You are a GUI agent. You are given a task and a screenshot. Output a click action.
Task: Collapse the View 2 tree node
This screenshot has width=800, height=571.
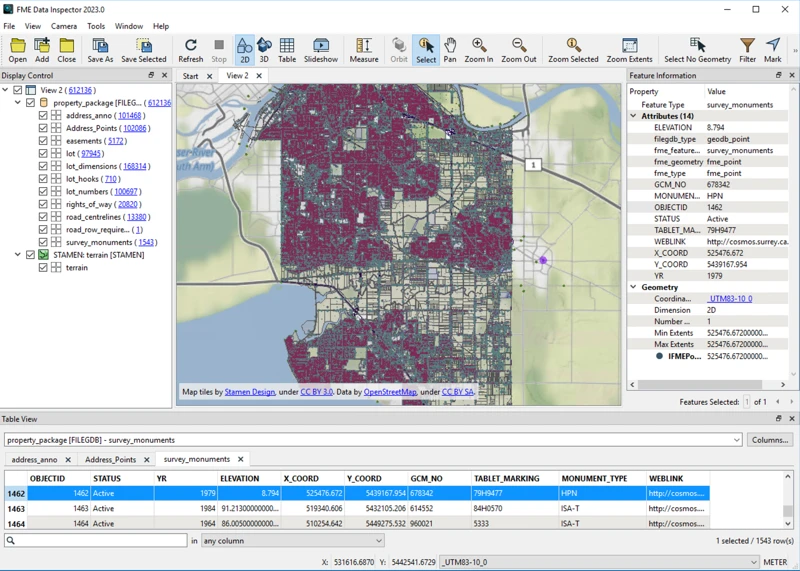coord(6,90)
